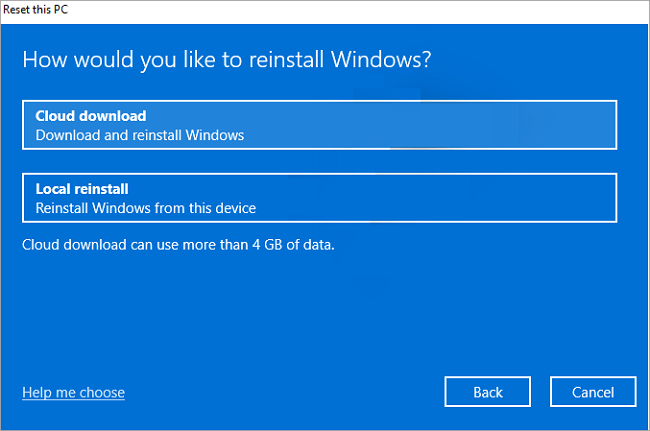Click 'Download and reinstall Windows' description text
650x431 pixels.
click(140, 135)
